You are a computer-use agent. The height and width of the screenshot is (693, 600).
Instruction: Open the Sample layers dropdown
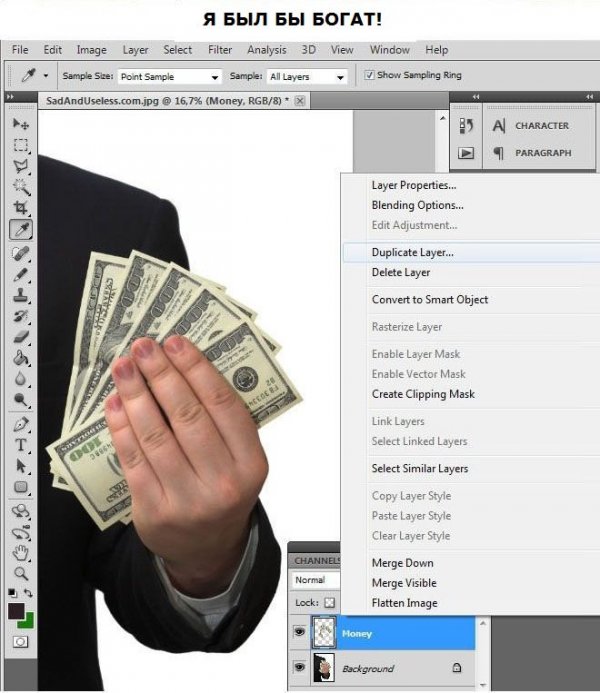coord(307,76)
